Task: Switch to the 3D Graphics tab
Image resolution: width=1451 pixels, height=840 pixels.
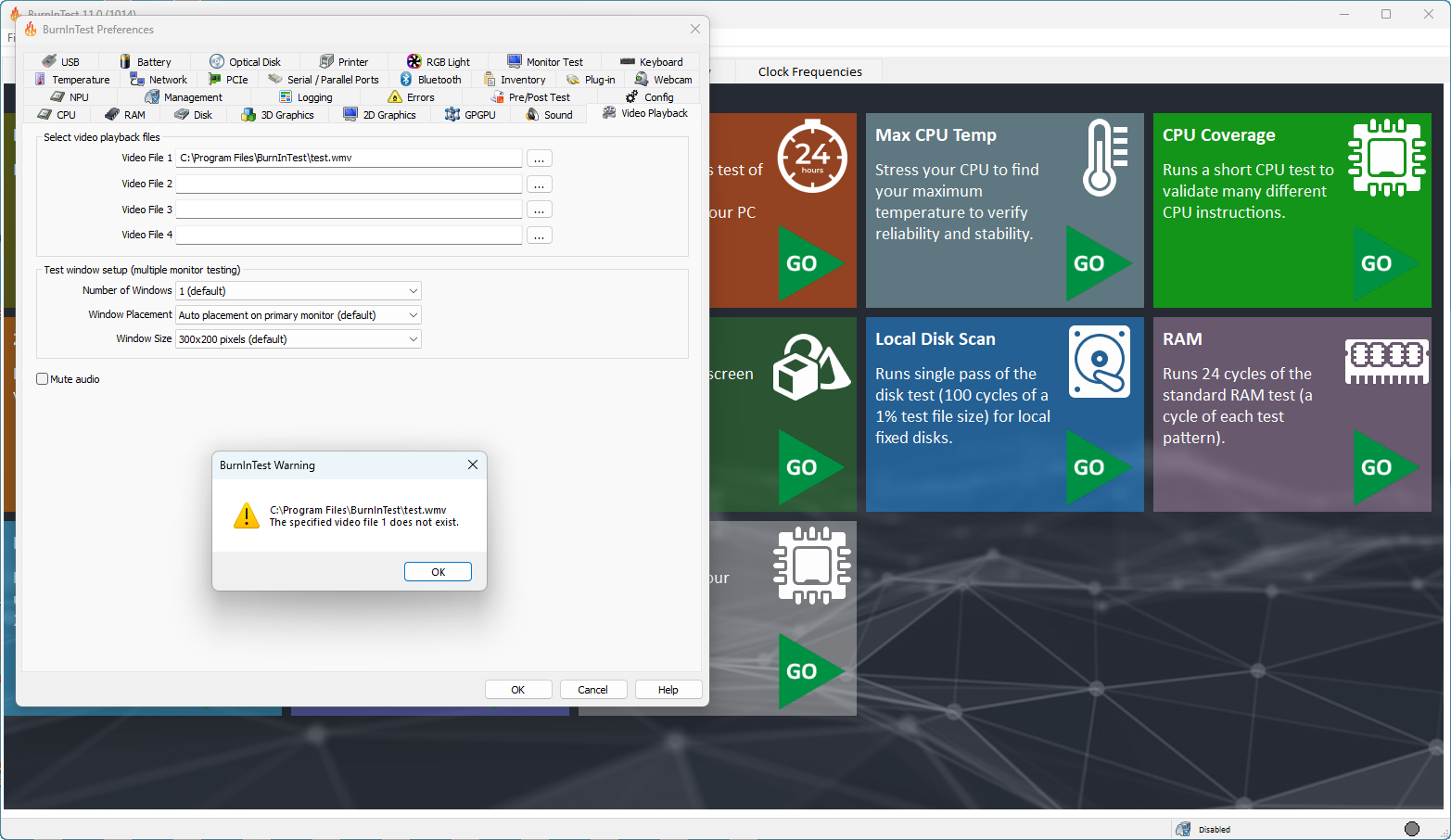Action: (278, 115)
